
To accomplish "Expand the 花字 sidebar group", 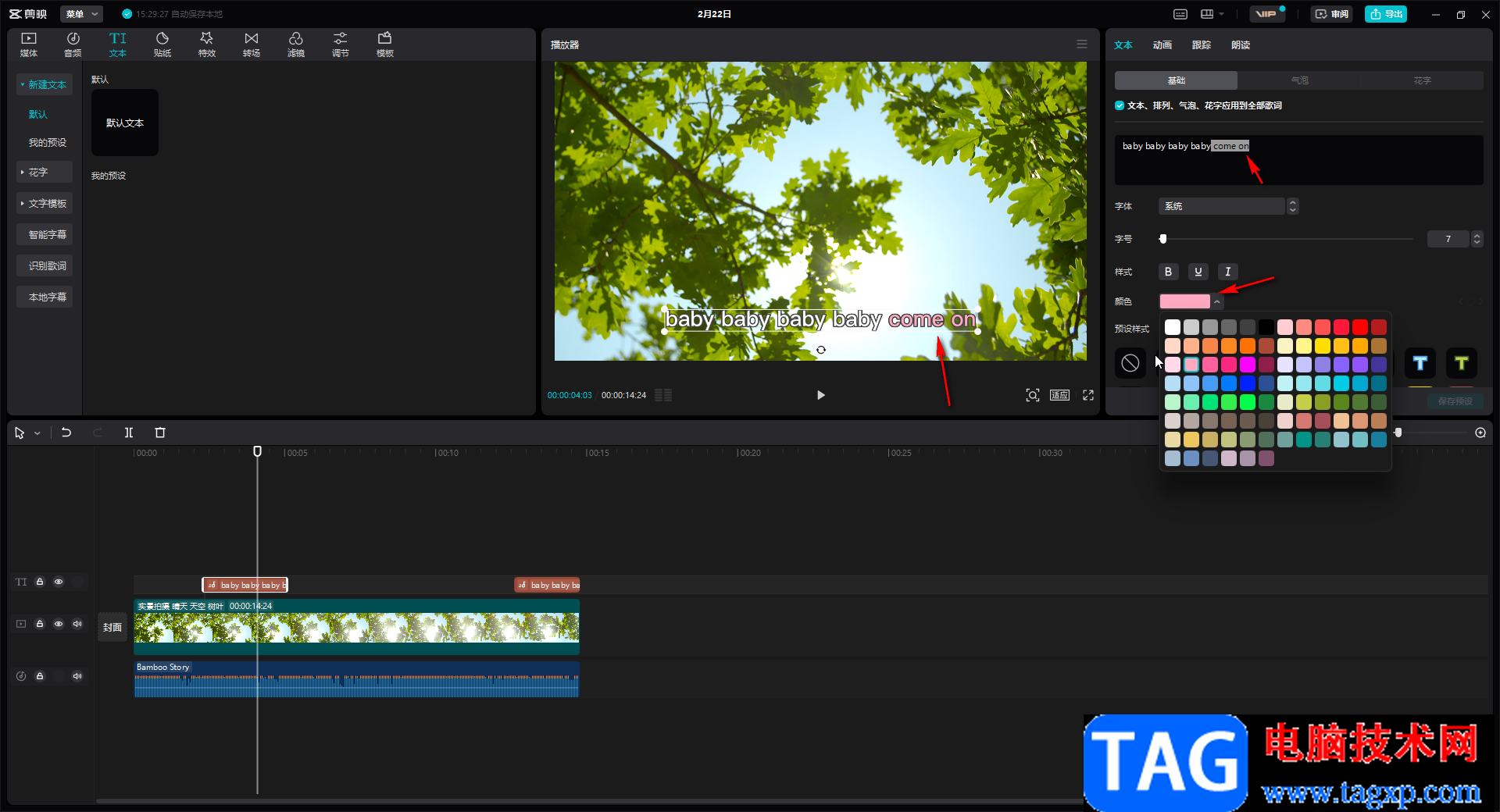I will (x=45, y=172).
